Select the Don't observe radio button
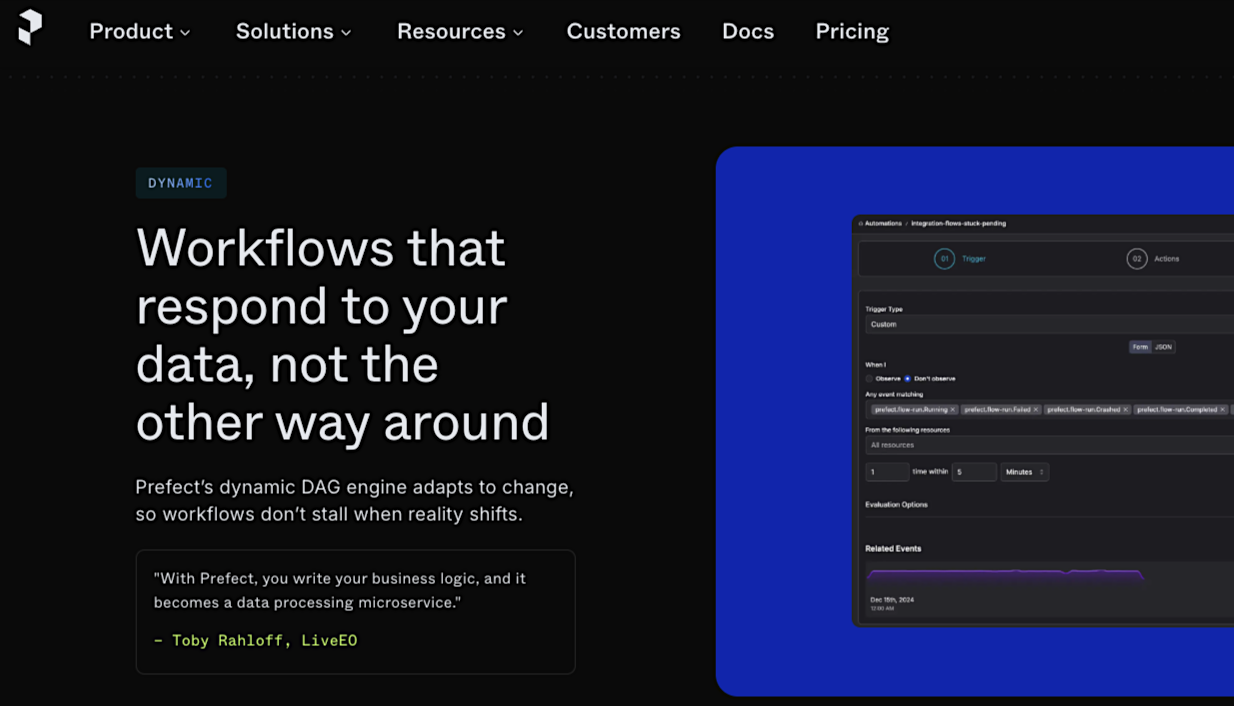This screenshot has height=706, width=1234. (x=907, y=379)
